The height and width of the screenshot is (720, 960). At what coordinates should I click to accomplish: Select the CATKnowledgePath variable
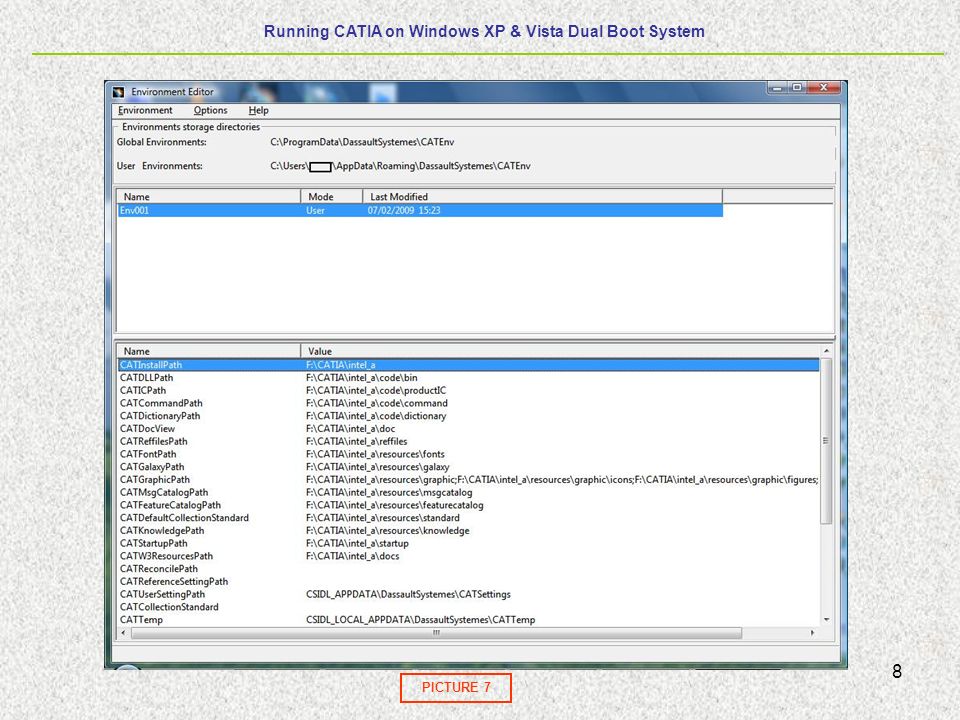[162, 531]
